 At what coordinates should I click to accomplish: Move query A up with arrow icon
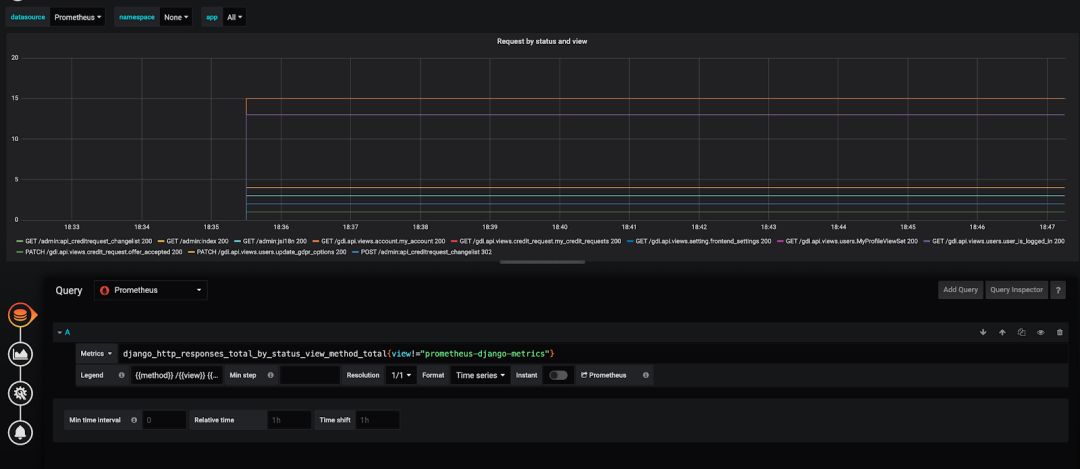tap(1002, 332)
